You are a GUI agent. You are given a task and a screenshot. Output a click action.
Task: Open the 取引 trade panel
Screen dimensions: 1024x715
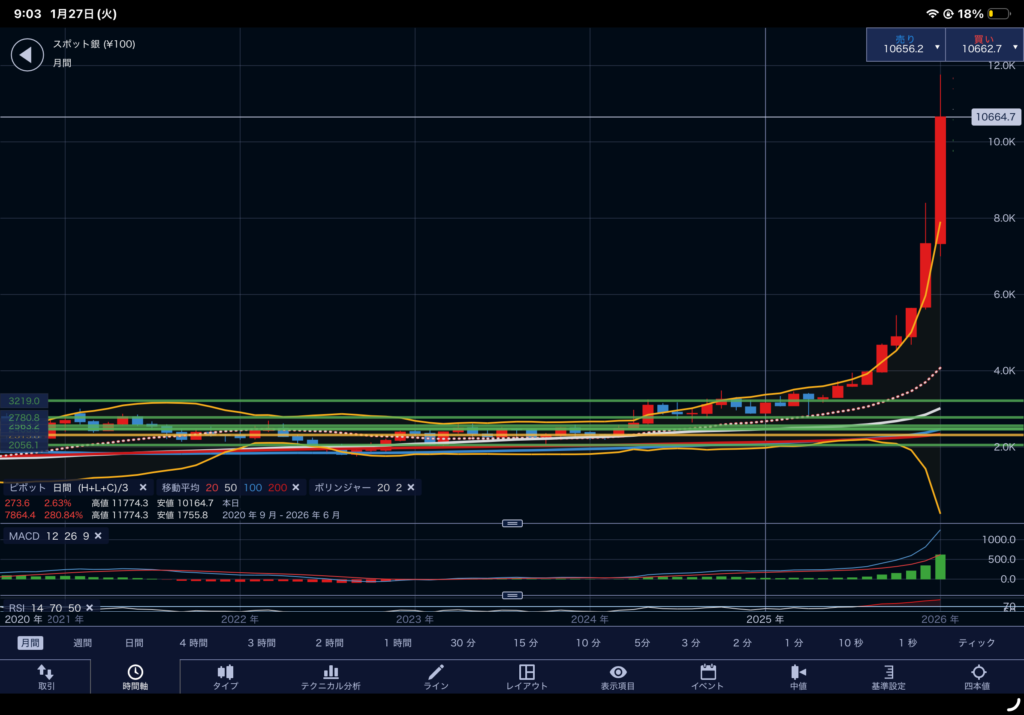point(46,677)
